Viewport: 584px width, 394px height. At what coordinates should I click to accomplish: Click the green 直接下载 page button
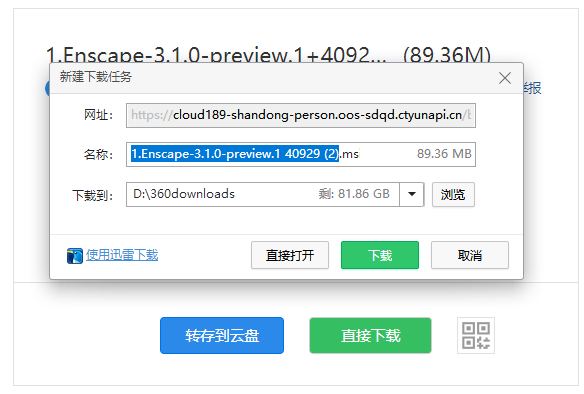pyautogui.click(x=370, y=335)
